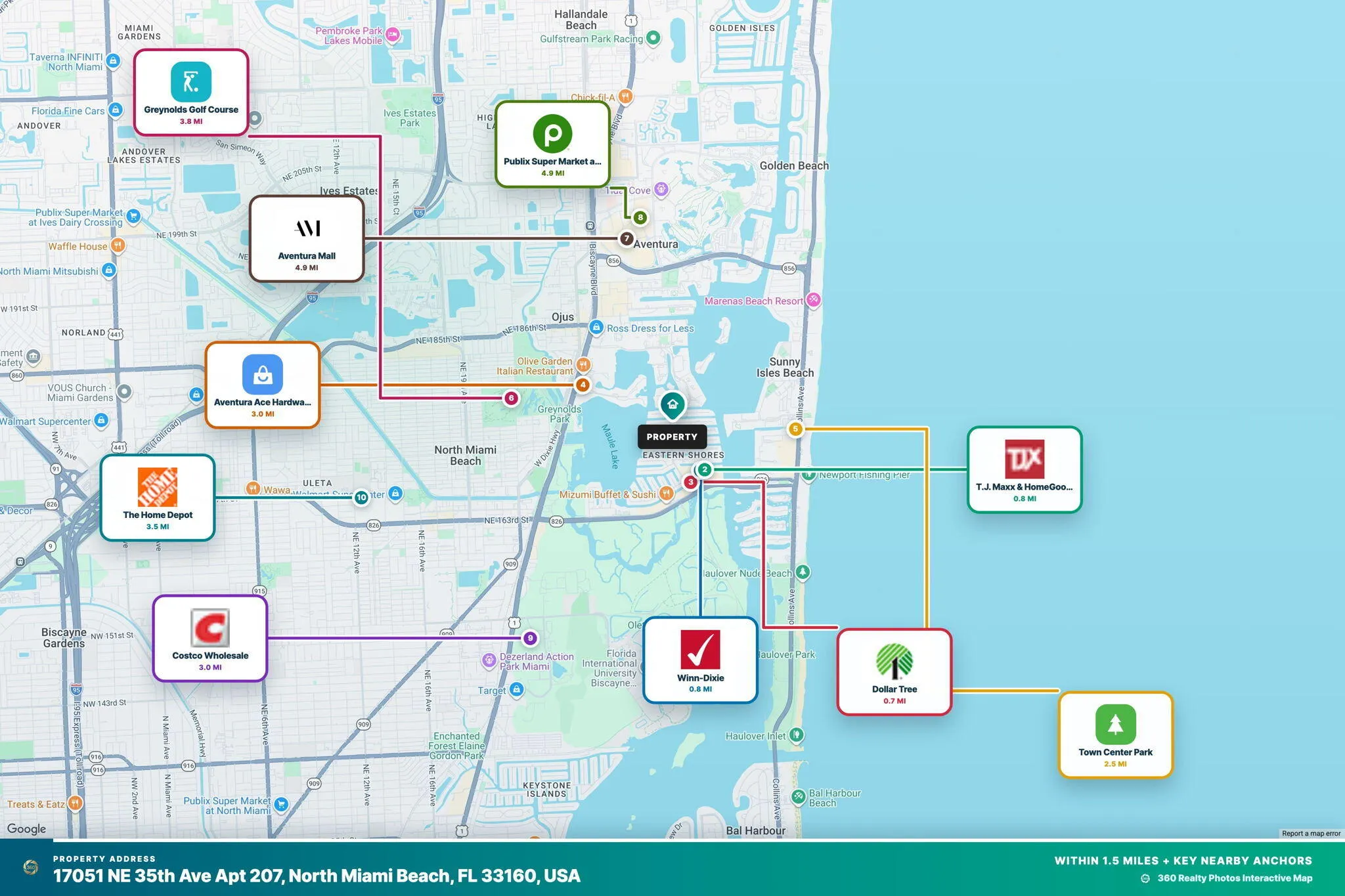The height and width of the screenshot is (896, 1345).
Task: Click the 17051 NE 35th Ave address text
Action: click(317, 876)
